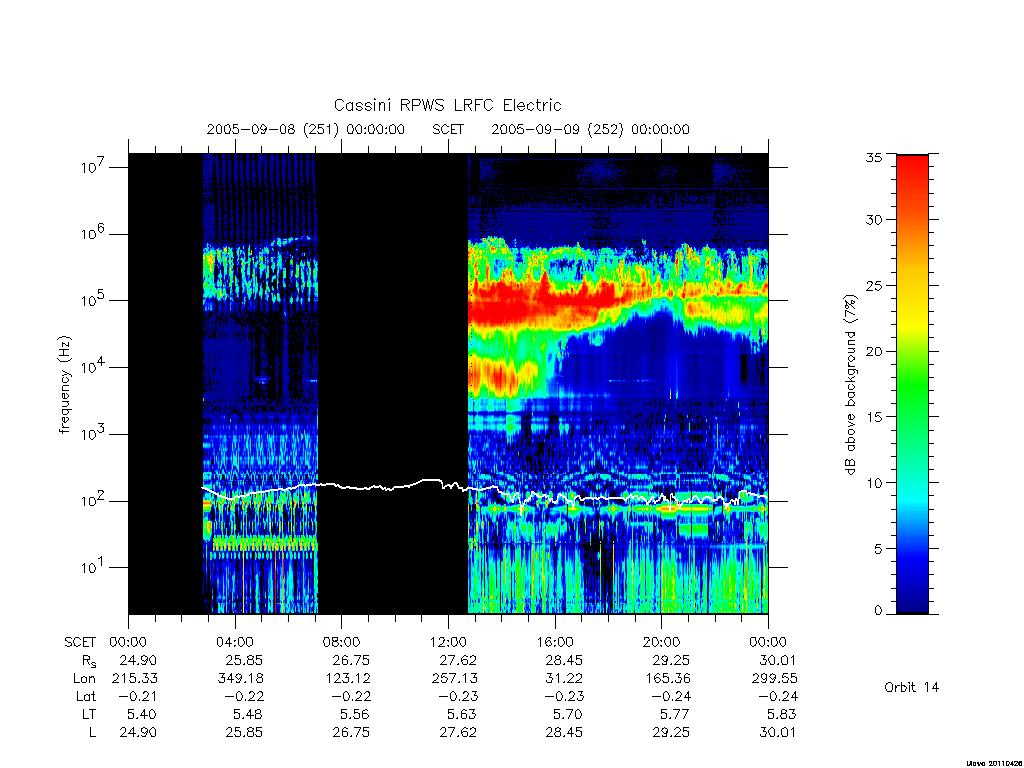The height and width of the screenshot is (768, 1024).
Task: Click the local time value '5.56'
Action: click(355, 714)
